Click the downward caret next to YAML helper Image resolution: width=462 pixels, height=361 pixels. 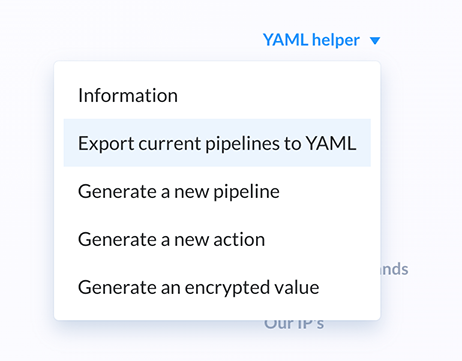coord(375,41)
